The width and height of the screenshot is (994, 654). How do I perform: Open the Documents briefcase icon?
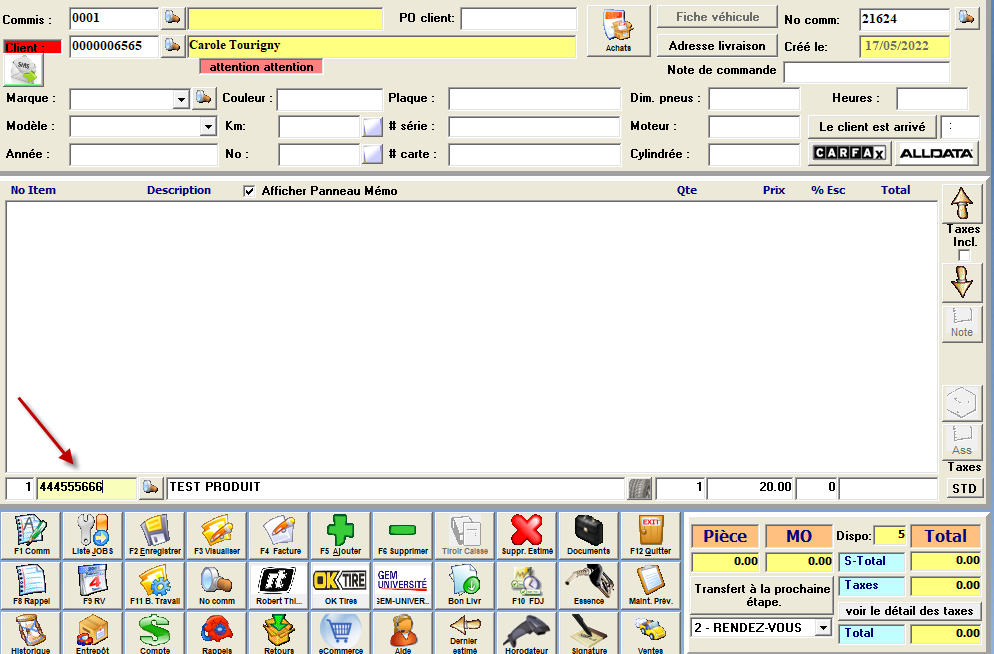588,534
